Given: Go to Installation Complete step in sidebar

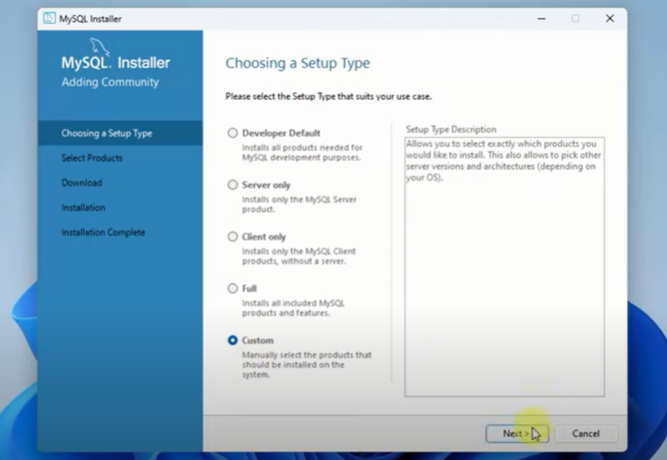Looking at the screenshot, I should (x=103, y=232).
